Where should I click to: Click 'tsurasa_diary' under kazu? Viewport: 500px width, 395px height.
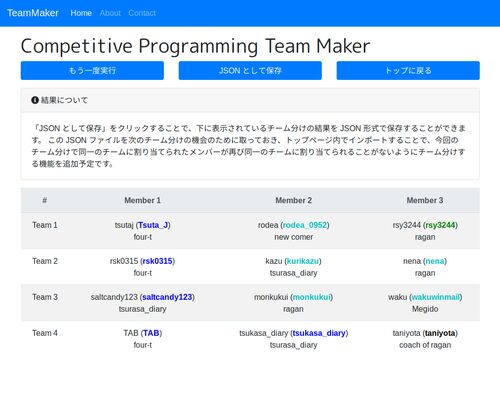pos(293,273)
